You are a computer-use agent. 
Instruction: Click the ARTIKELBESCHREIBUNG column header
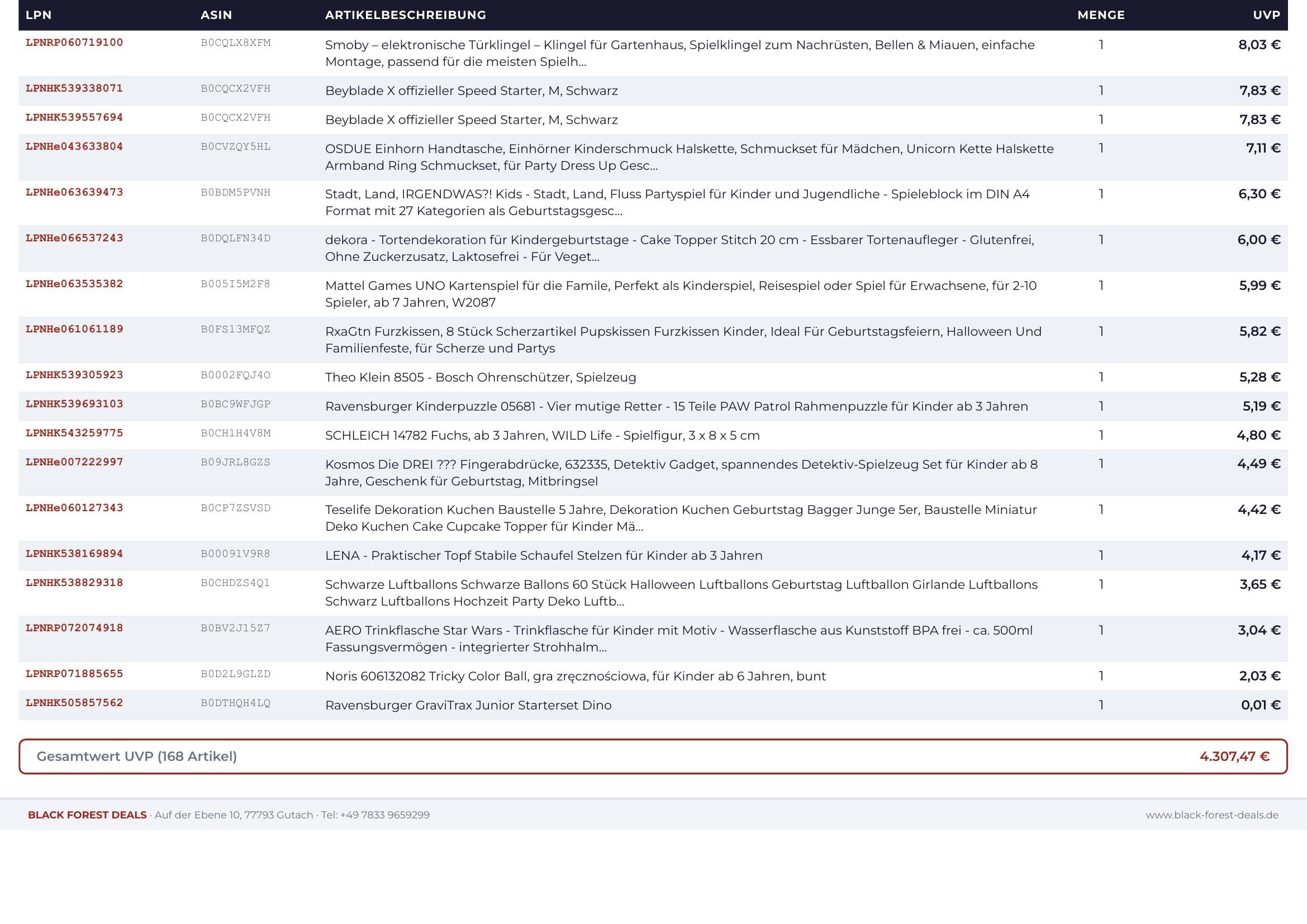(x=405, y=15)
